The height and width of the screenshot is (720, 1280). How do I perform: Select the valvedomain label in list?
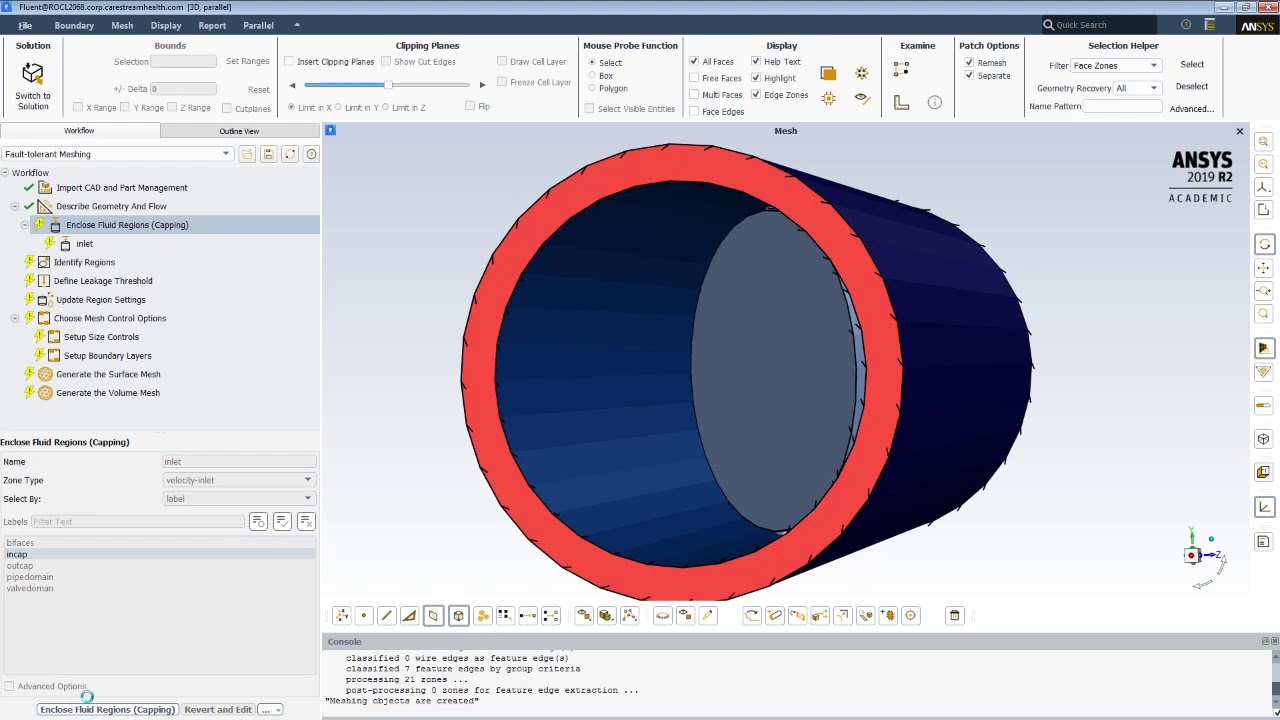30,588
